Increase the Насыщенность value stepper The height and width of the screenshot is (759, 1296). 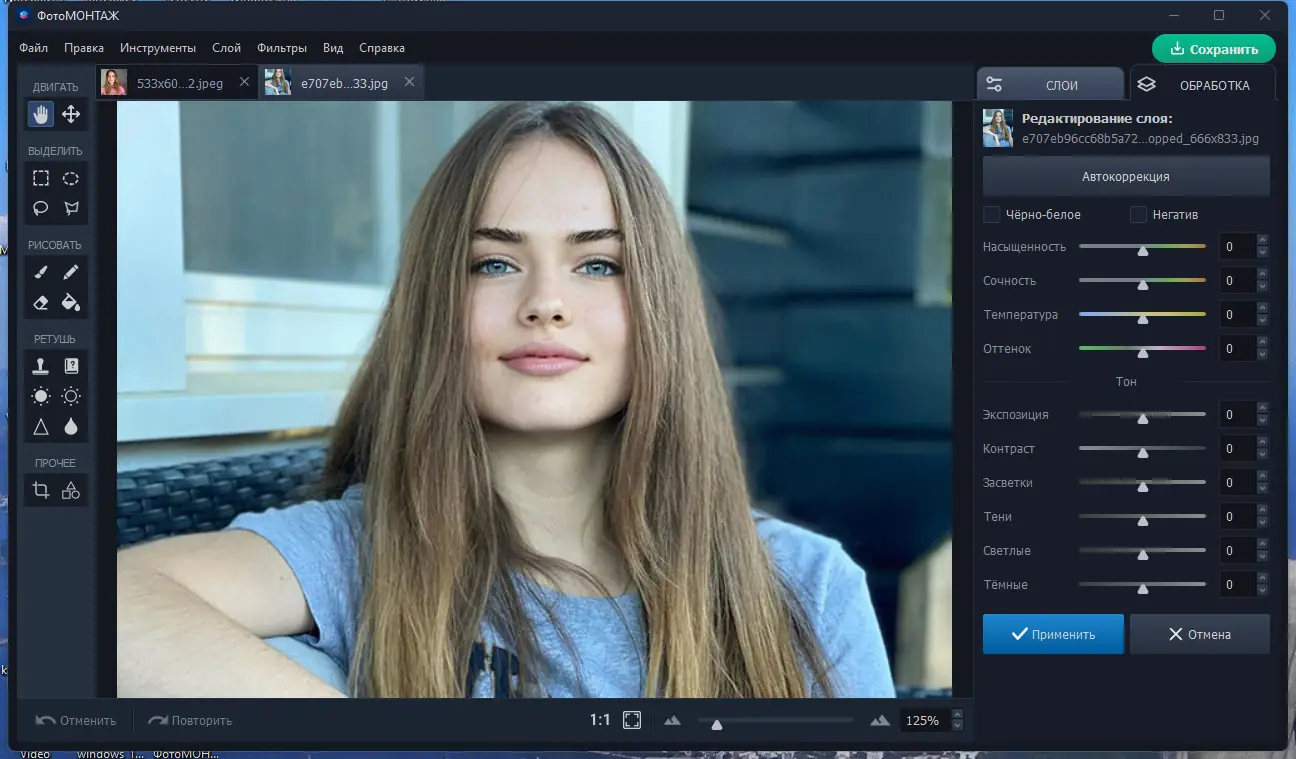click(1262, 240)
